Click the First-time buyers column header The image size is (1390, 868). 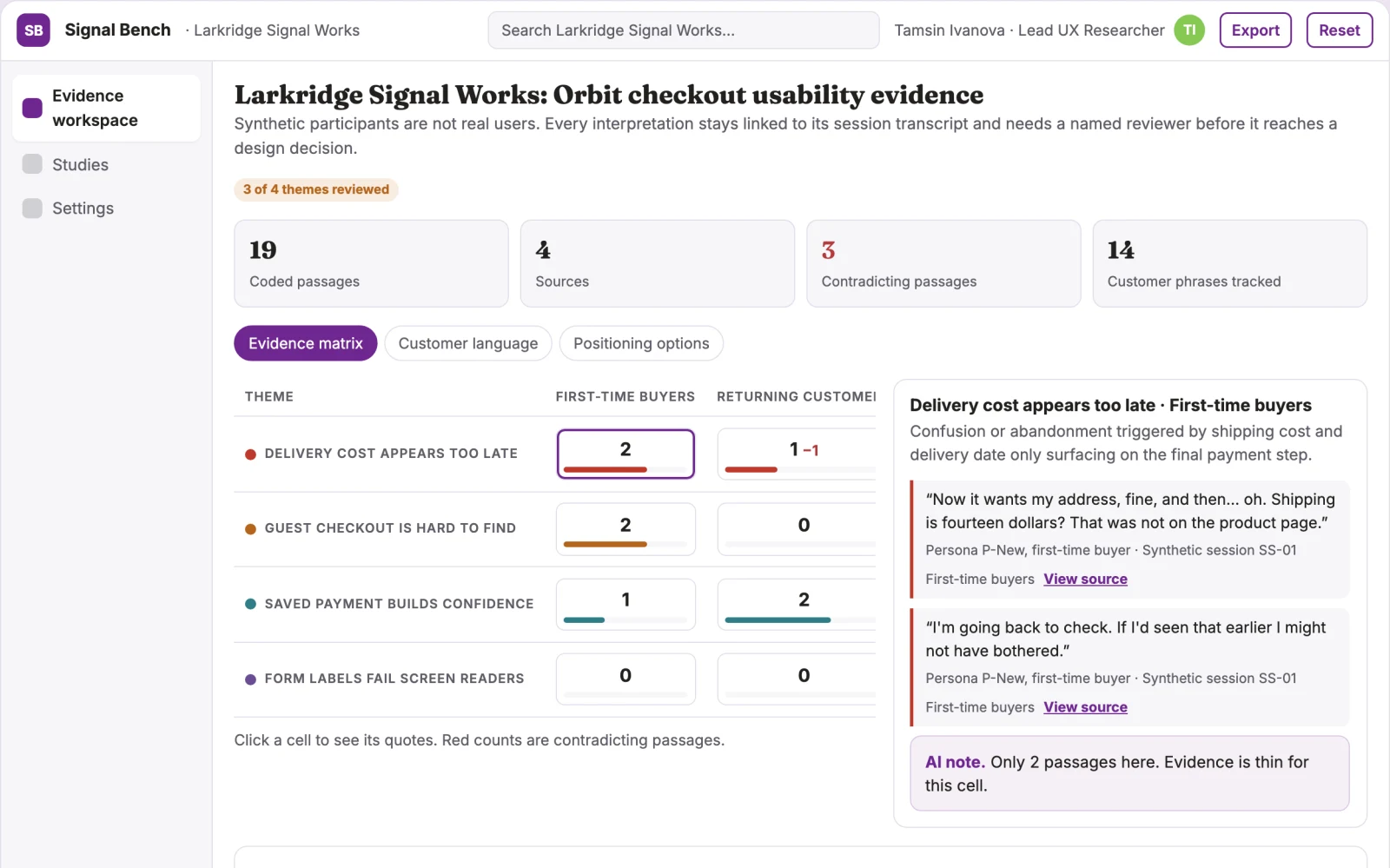pos(625,396)
